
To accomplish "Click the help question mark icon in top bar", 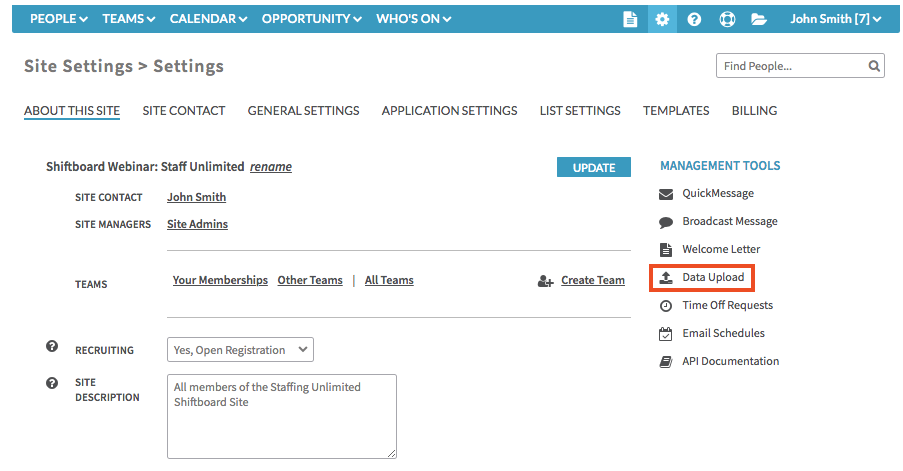I will coord(694,19).
